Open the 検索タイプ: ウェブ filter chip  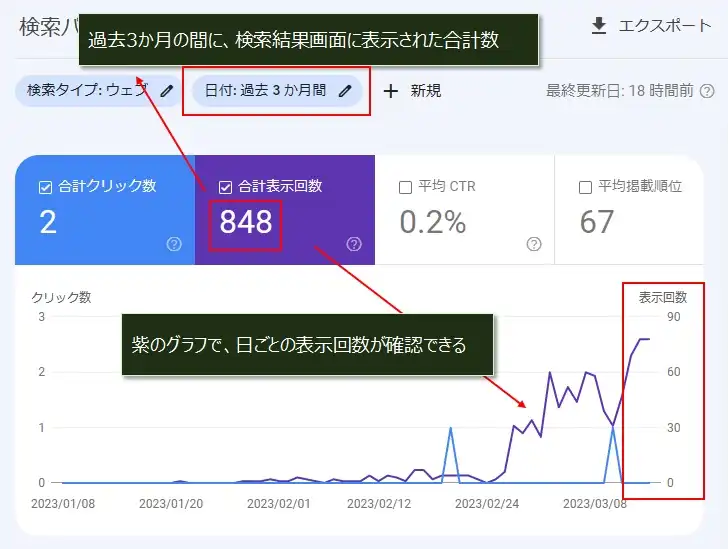point(98,91)
